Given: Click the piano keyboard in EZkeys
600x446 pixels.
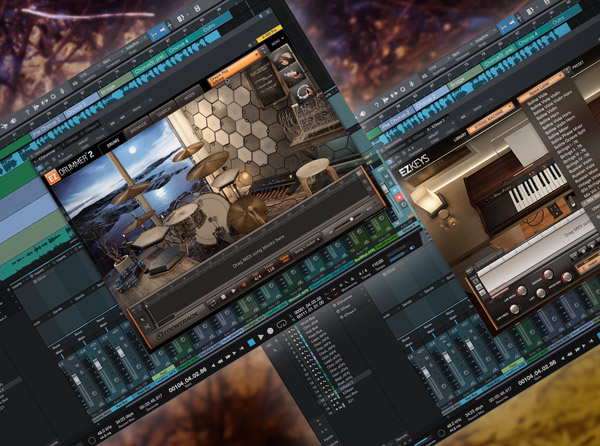Looking at the screenshot, I should (536, 186).
